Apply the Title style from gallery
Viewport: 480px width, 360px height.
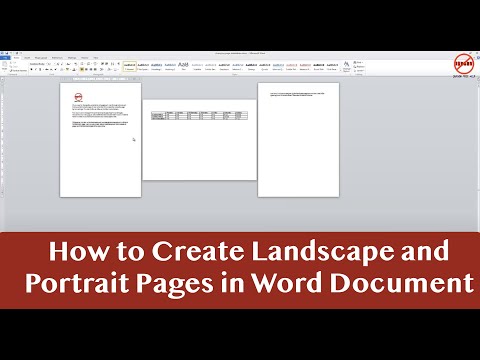click(x=183, y=66)
